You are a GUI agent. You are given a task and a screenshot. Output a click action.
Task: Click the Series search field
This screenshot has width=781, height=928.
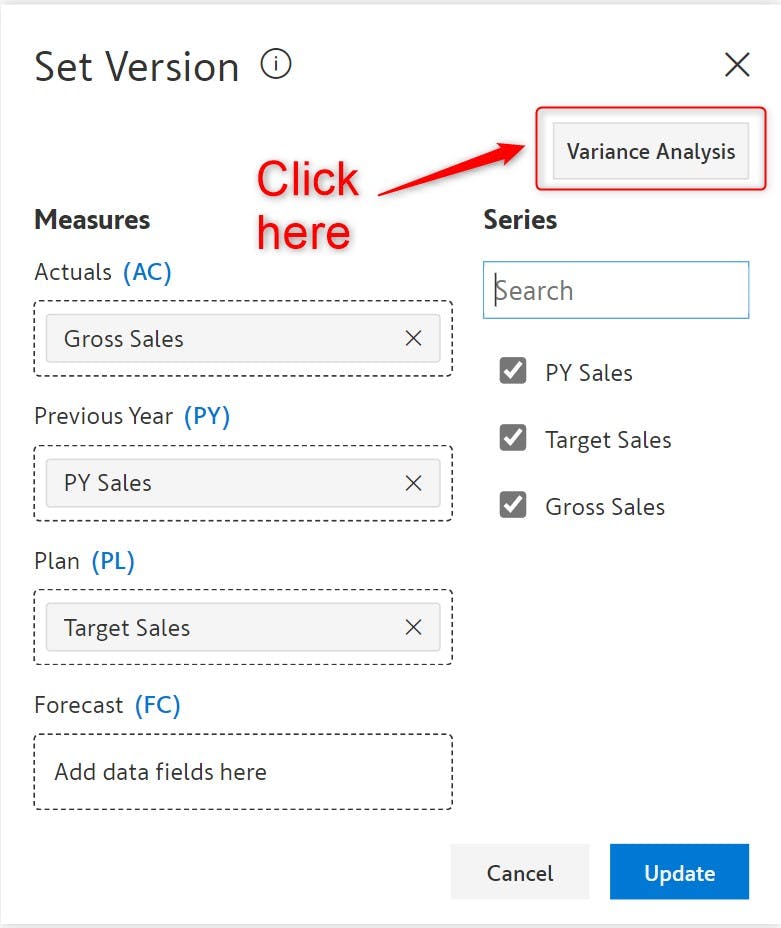pyautogui.click(x=616, y=291)
